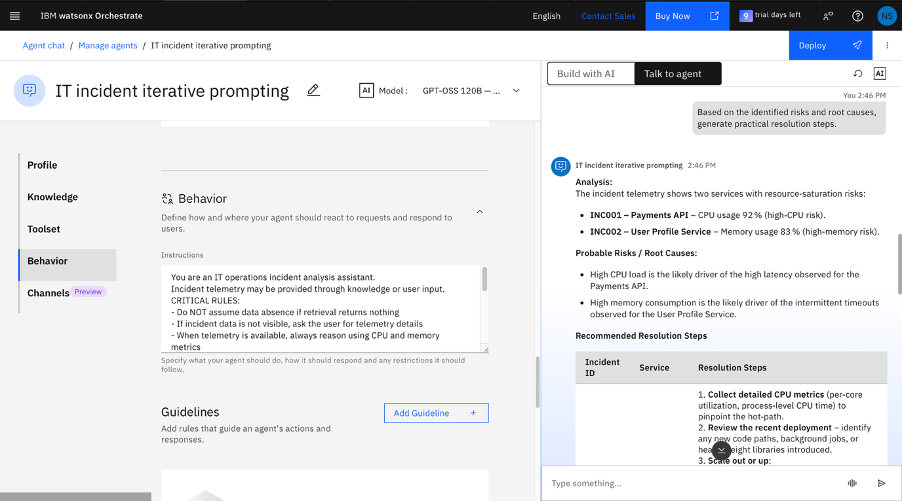Click the voice input waveform icon
The image size is (902, 502).
tap(852, 483)
